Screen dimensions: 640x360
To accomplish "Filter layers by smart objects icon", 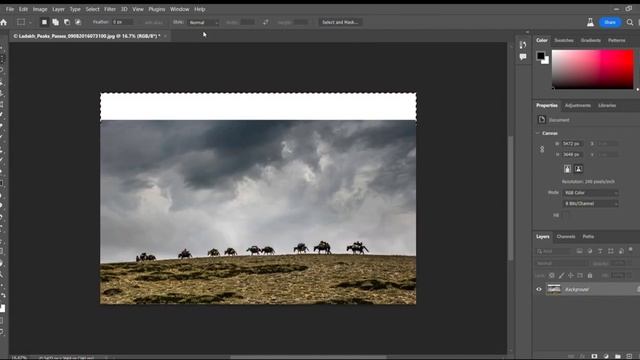I will [621, 251].
